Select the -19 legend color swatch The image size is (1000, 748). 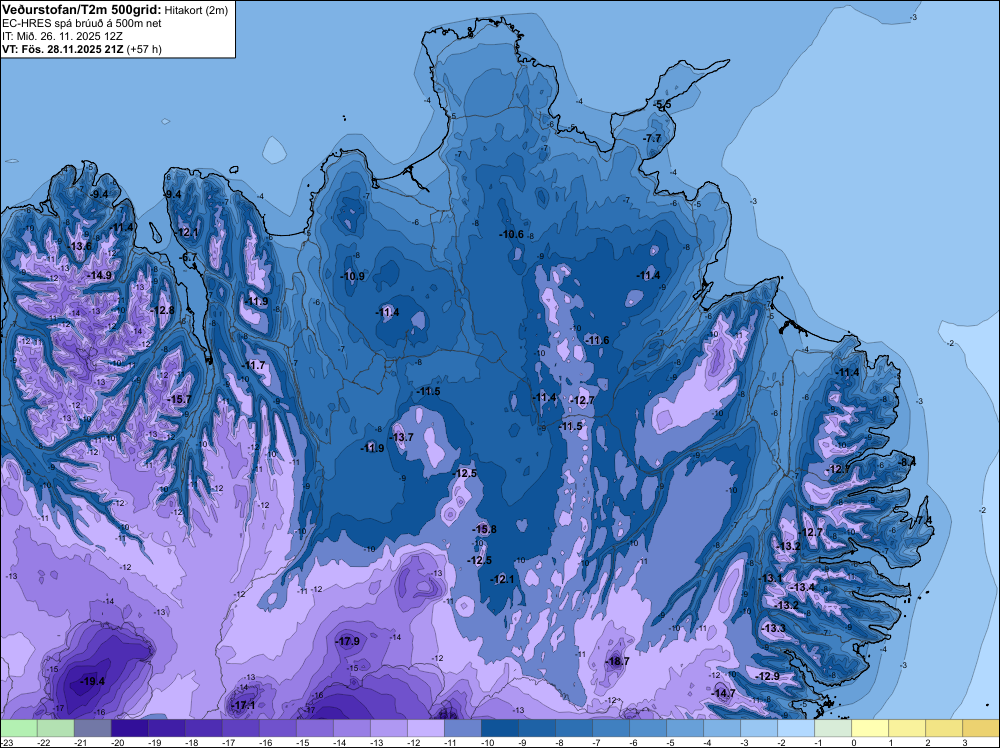pos(166,728)
